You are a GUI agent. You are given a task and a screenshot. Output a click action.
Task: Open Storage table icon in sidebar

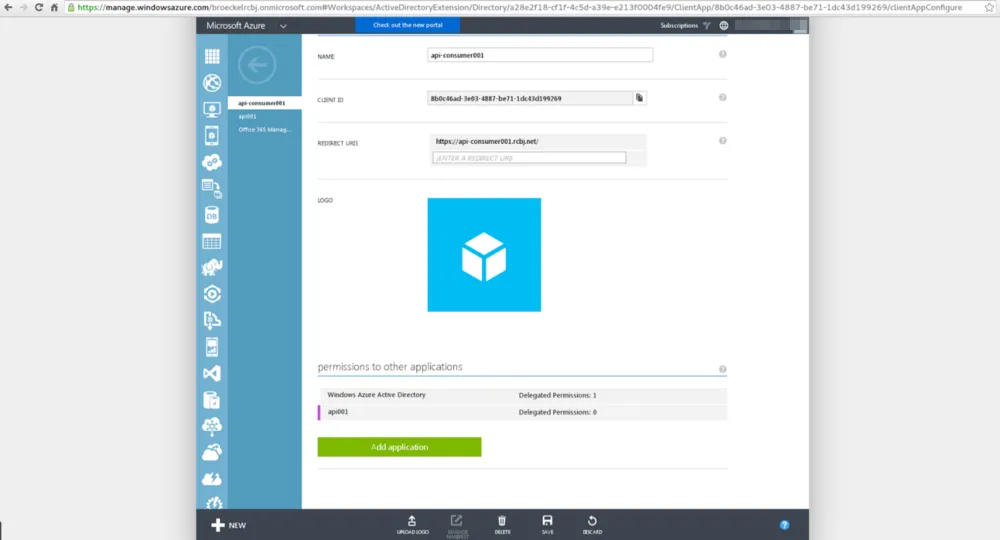pyautogui.click(x=212, y=242)
